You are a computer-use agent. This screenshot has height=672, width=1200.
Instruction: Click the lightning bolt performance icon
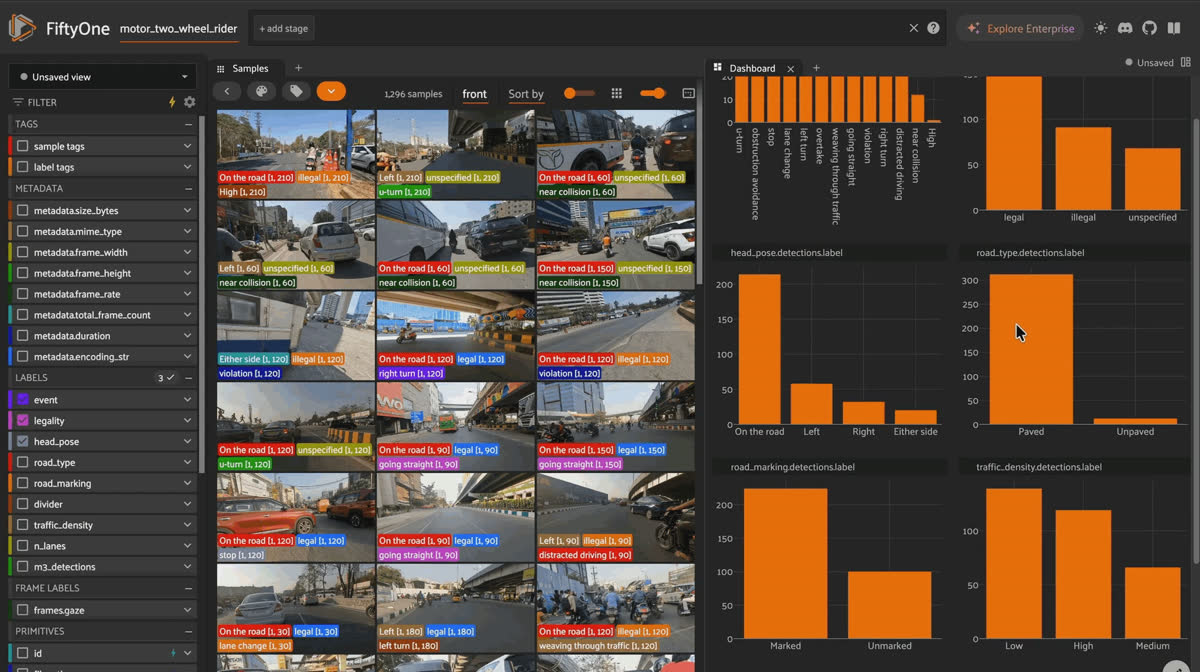[x=172, y=102]
